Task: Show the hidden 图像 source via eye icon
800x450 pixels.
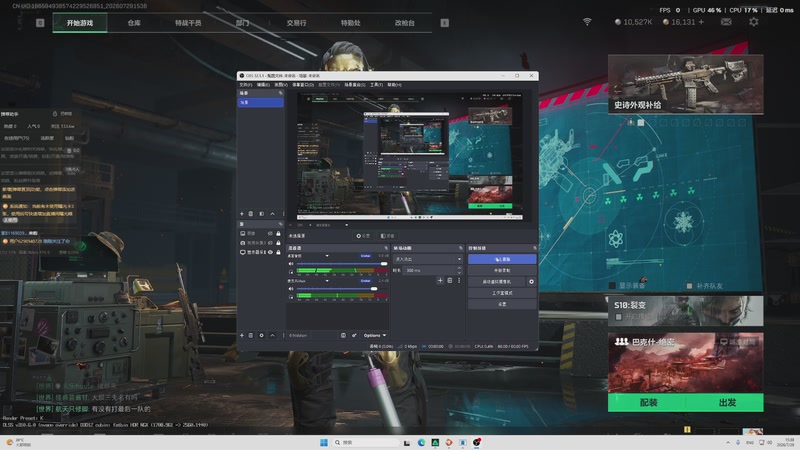Action: tap(270, 234)
